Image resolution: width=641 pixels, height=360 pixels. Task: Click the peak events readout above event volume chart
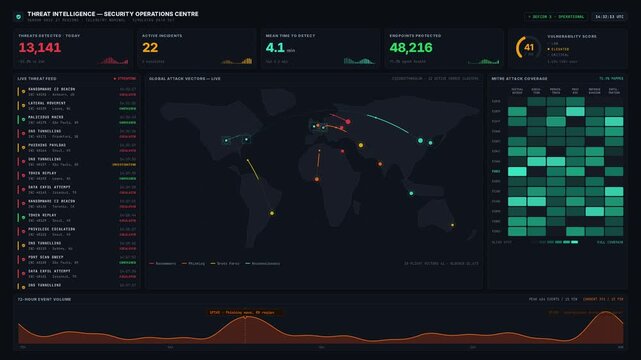point(553,300)
